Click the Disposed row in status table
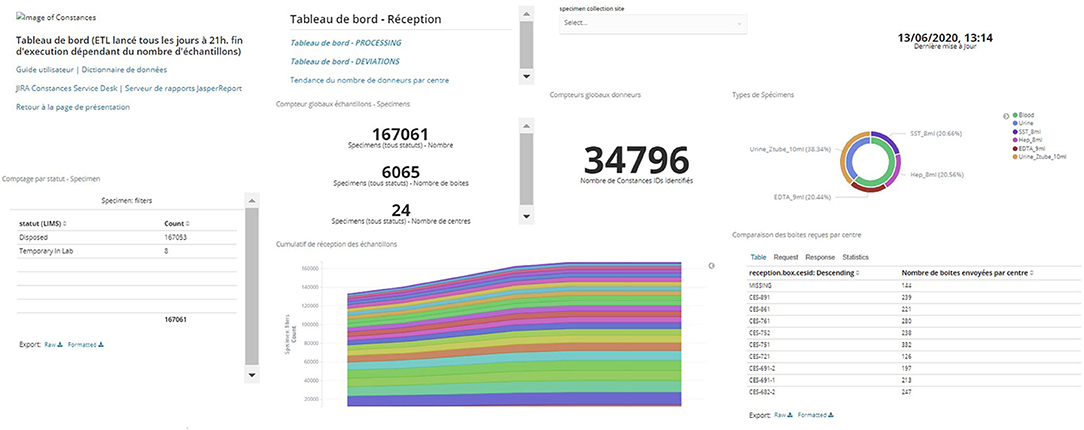The width and height of the screenshot is (1084, 430). tap(127, 238)
